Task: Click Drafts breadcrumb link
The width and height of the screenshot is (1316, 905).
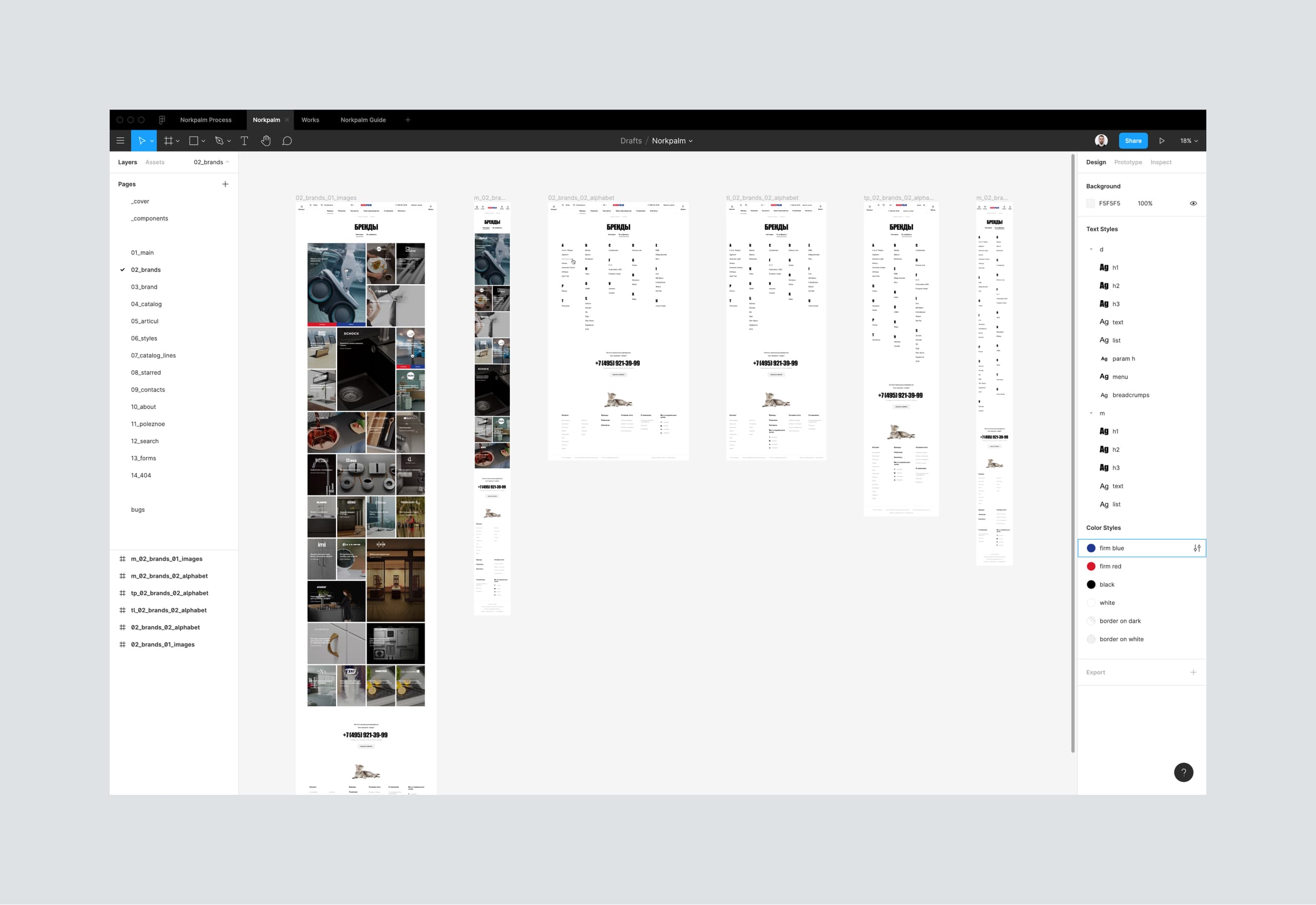Action: 631,141
